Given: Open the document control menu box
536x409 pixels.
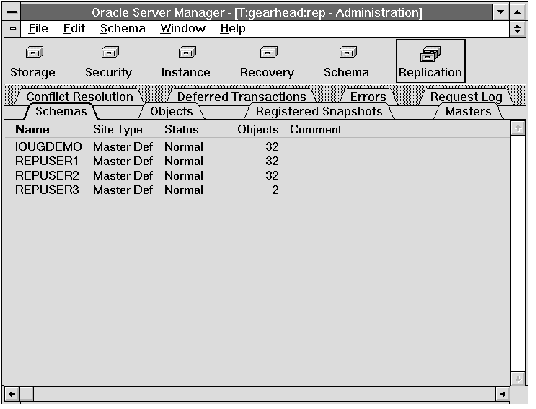Looking at the screenshot, I should coord(13,29).
